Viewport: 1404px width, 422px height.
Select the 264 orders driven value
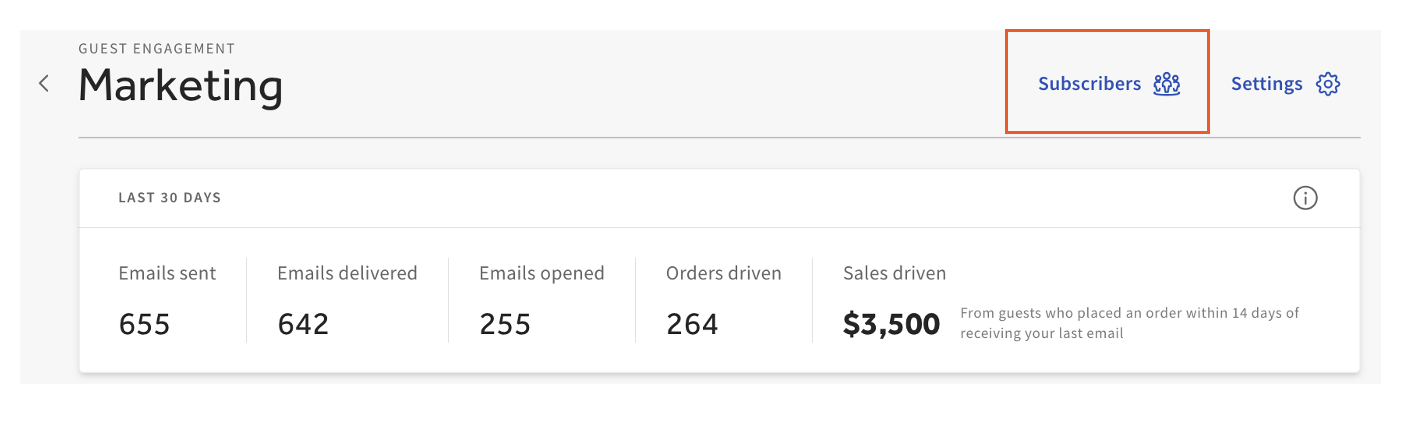coord(692,324)
